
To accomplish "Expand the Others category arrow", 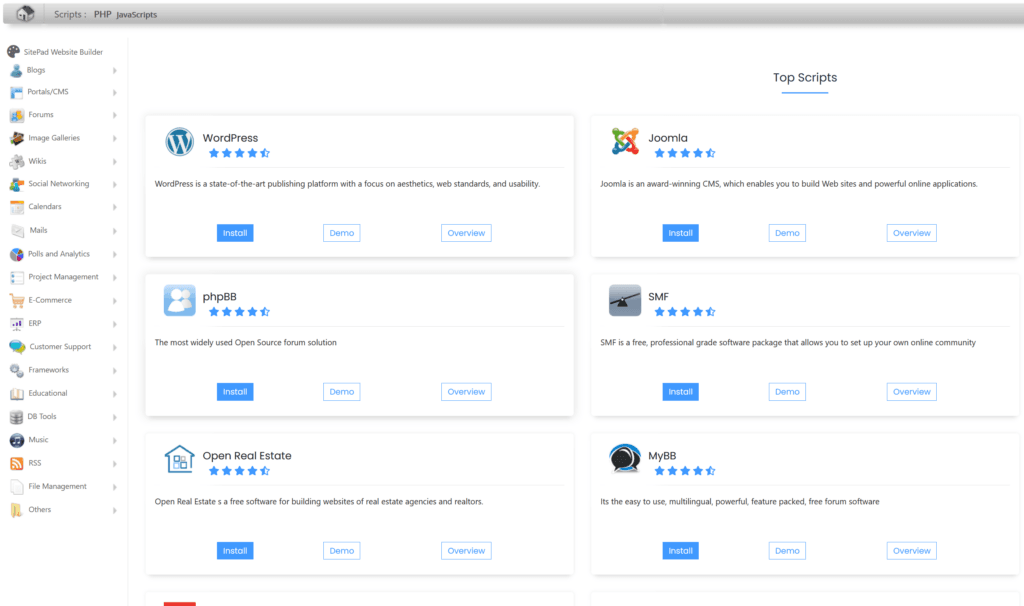I will pyautogui.click(x=114, y=511).
